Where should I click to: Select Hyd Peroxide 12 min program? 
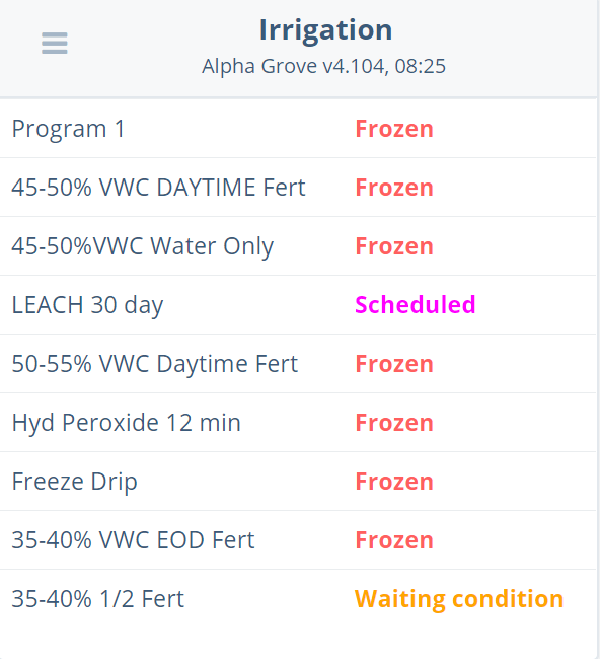coord(126,423)
